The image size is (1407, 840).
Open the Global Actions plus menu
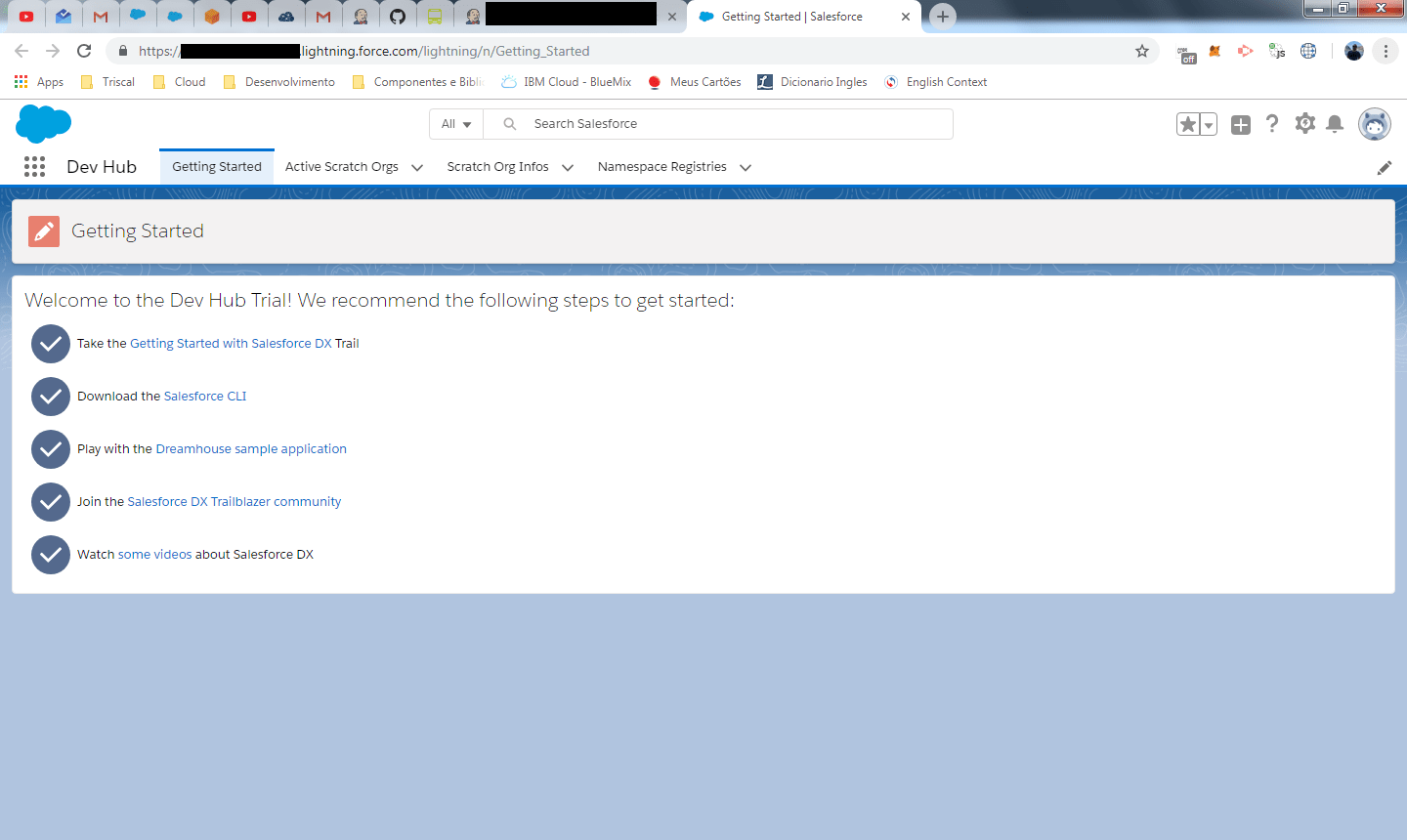[x=1241, y=124]
